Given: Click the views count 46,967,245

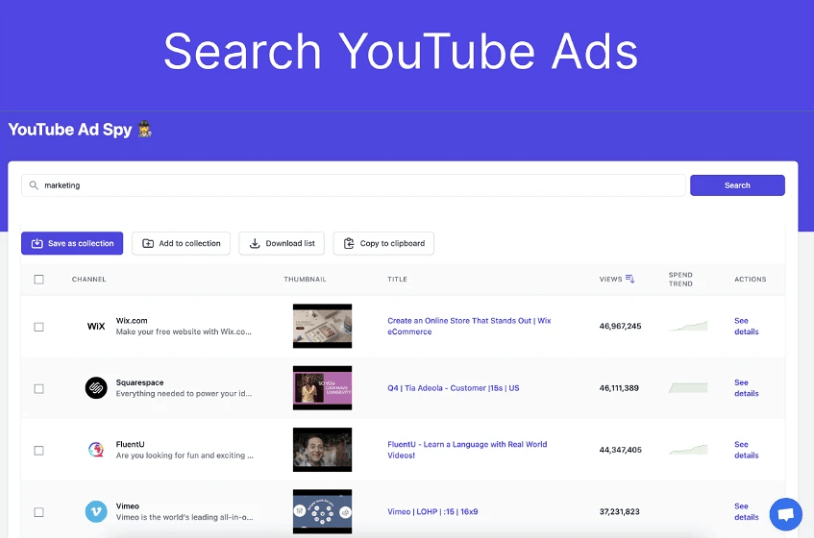Looking at the screenshot, I should (620, 326).
